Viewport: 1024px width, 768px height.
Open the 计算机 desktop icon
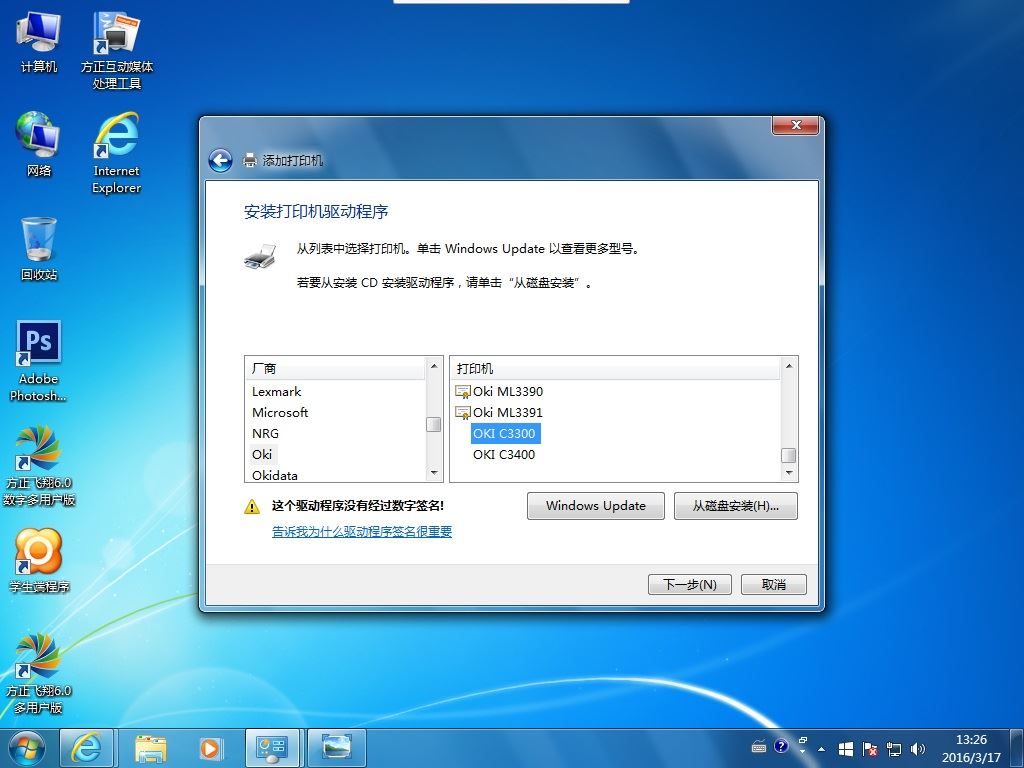tap(39, 41)
